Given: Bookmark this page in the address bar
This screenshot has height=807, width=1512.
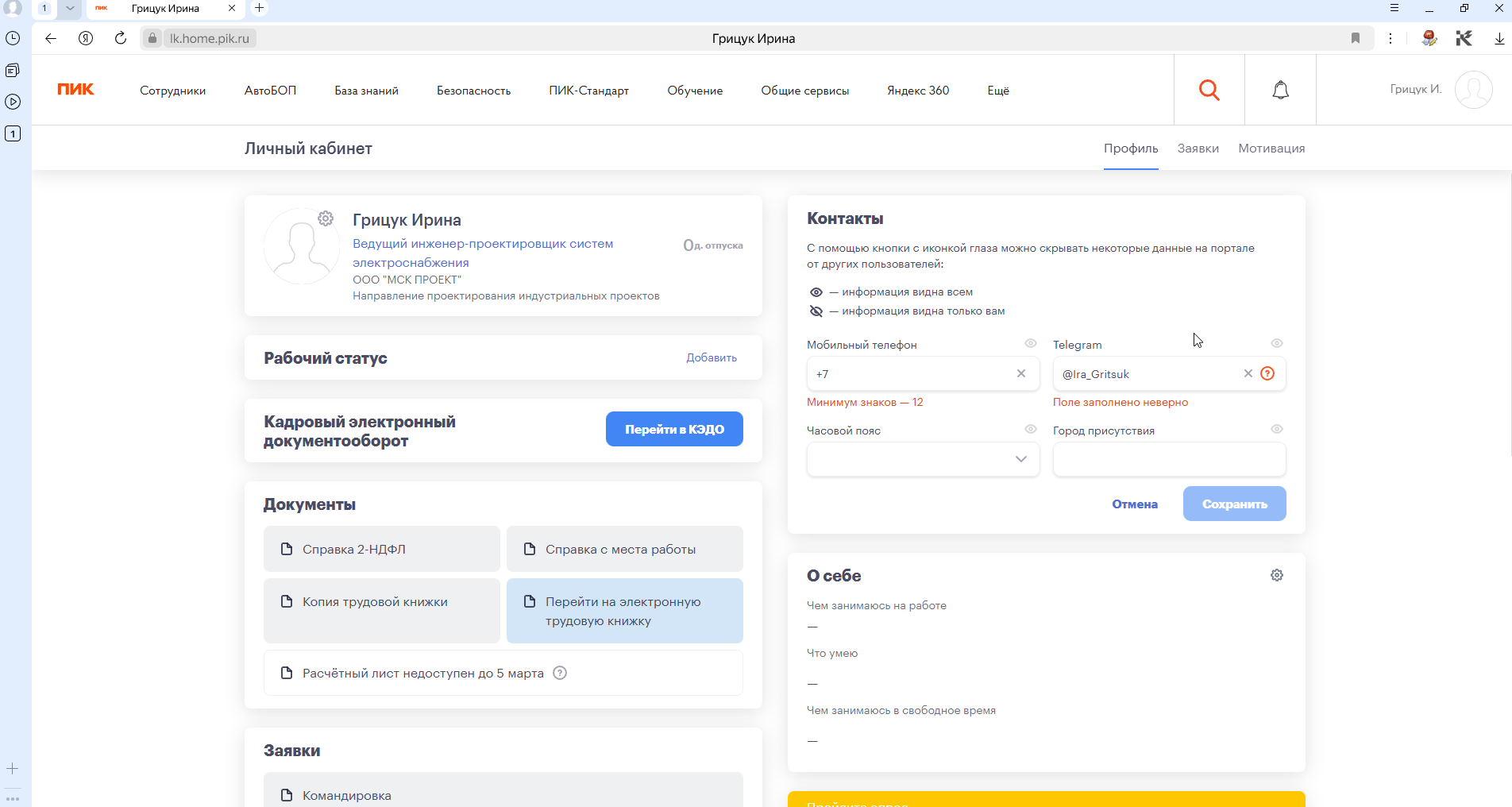Looking at the screenshot, I should point(1356,38).
